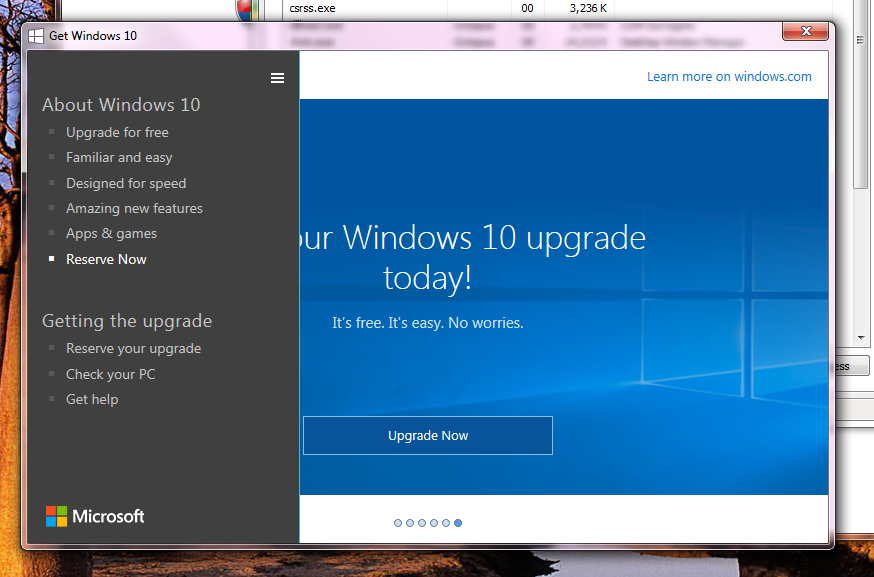Click scroll down arrow in background window
874x577 pixels.
(861, 338)
